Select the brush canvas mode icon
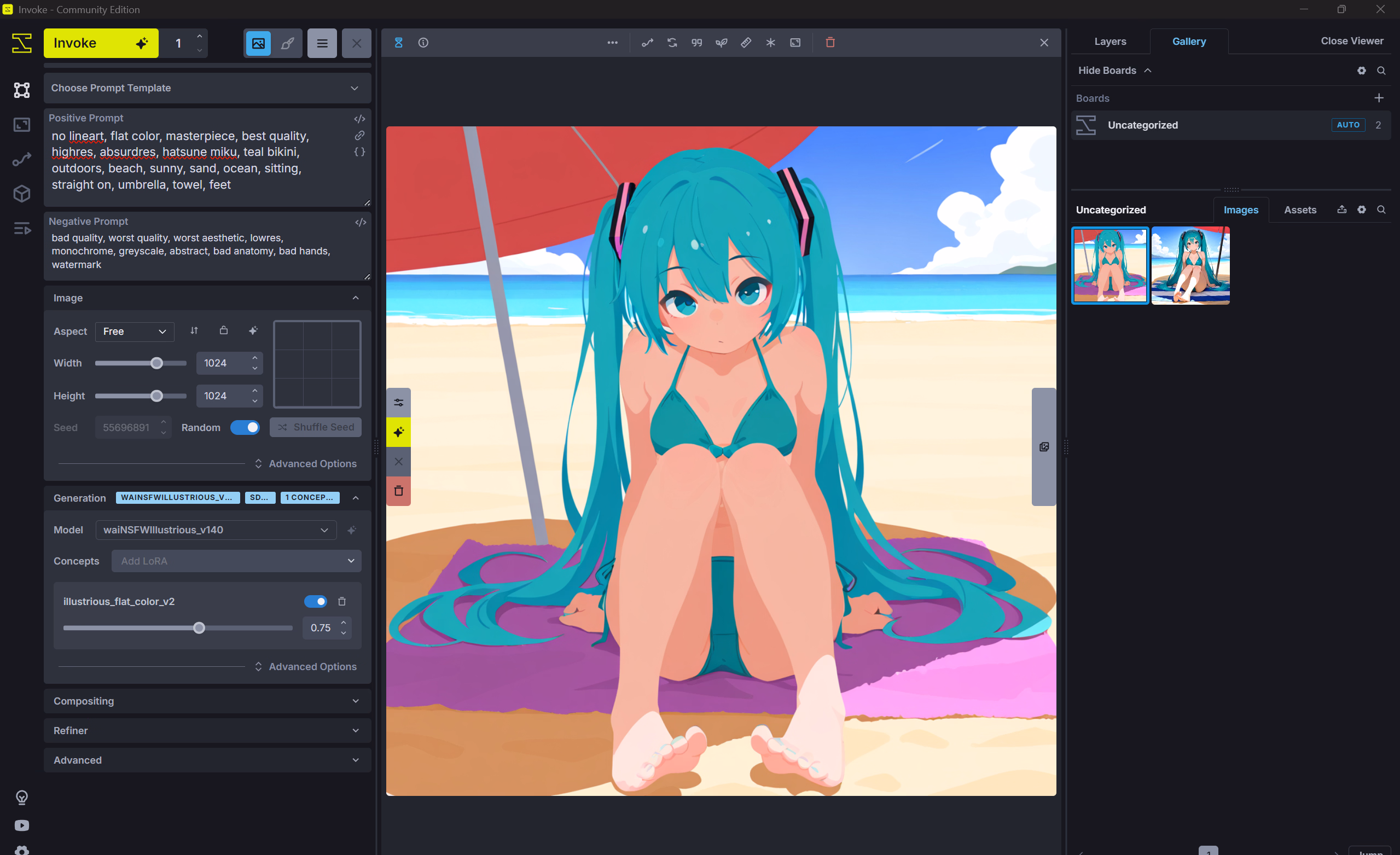Image resolution: width=1400 pixels, height=855 pixels. pyautogui.click(x=288, y=43)
